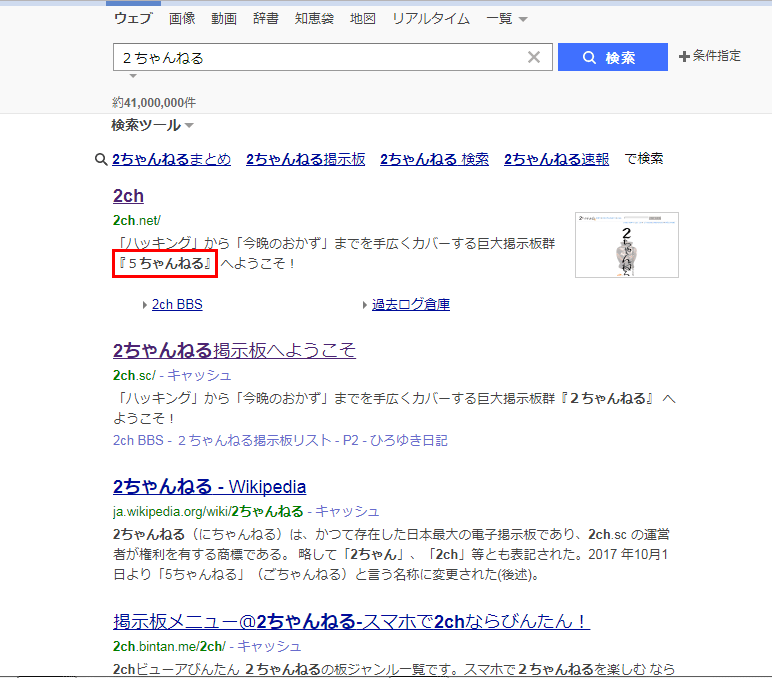This screenshot has height=678, width=772.
Task: Click inside the search text field
Action: click(320, 58)
